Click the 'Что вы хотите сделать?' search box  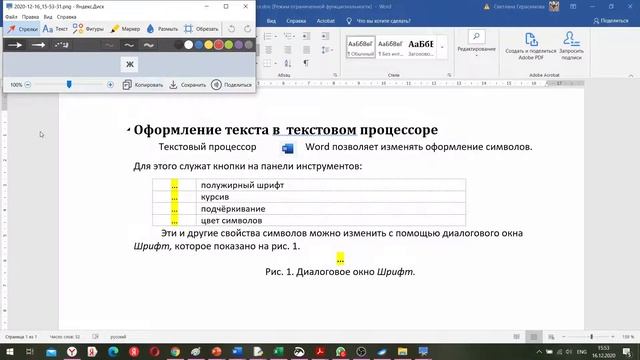click(378, 21)
